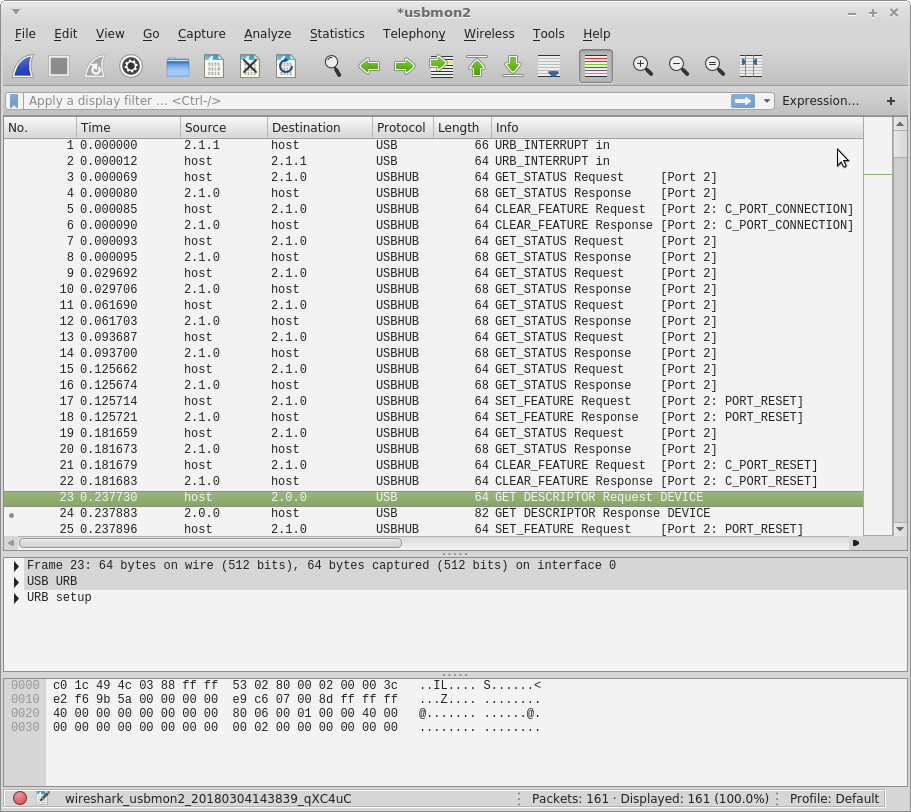This screenshot has width=911, height=812.
Task: Start capturing packets with the shark fin icon
Action: click(24, 66)
